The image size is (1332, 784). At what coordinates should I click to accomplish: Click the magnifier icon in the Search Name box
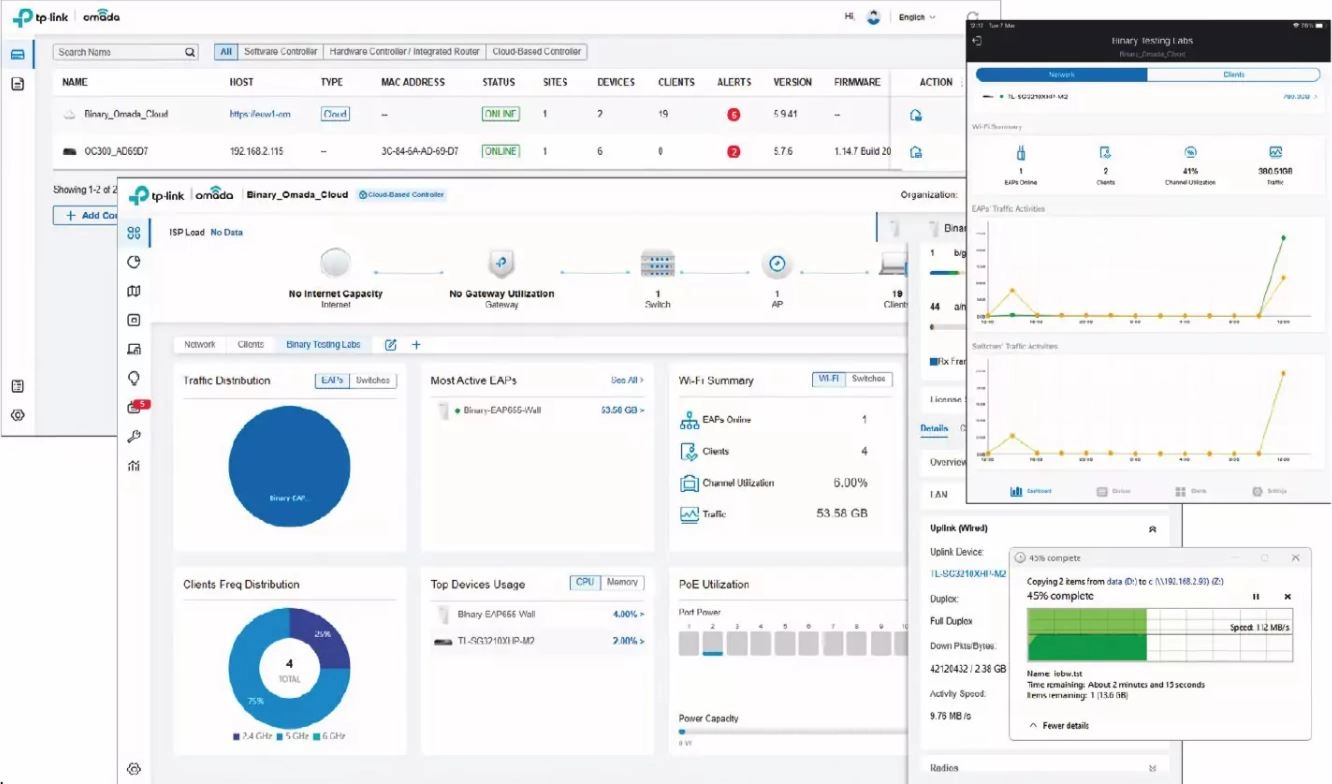[190, 52]
